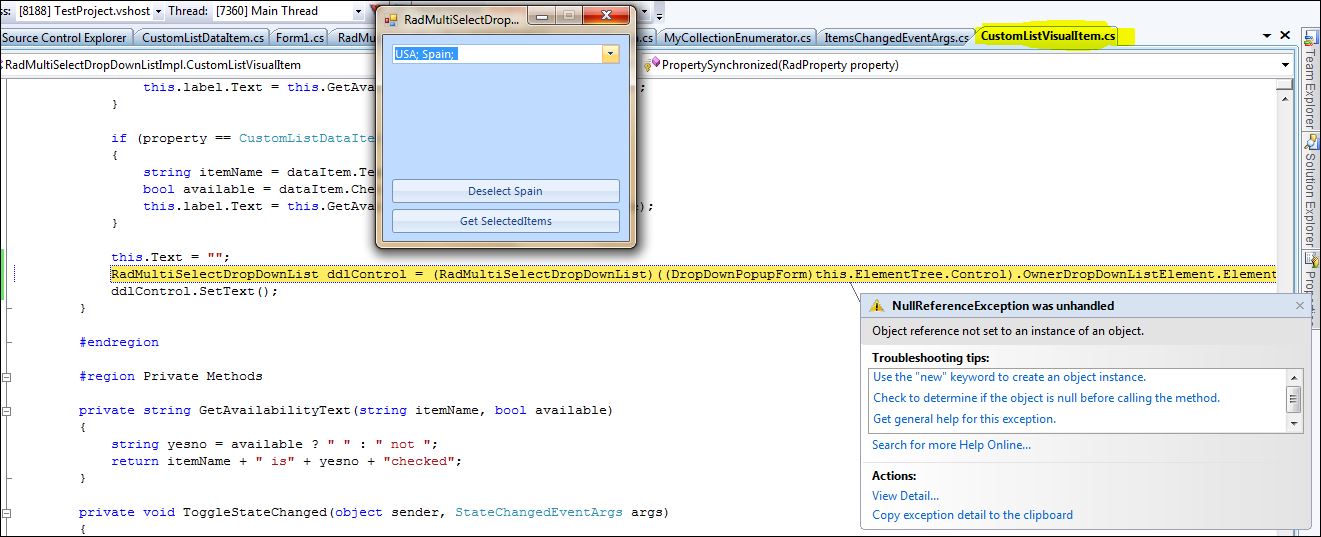Dismiss the NullReferenceException popup

[x=1300, y=306]
